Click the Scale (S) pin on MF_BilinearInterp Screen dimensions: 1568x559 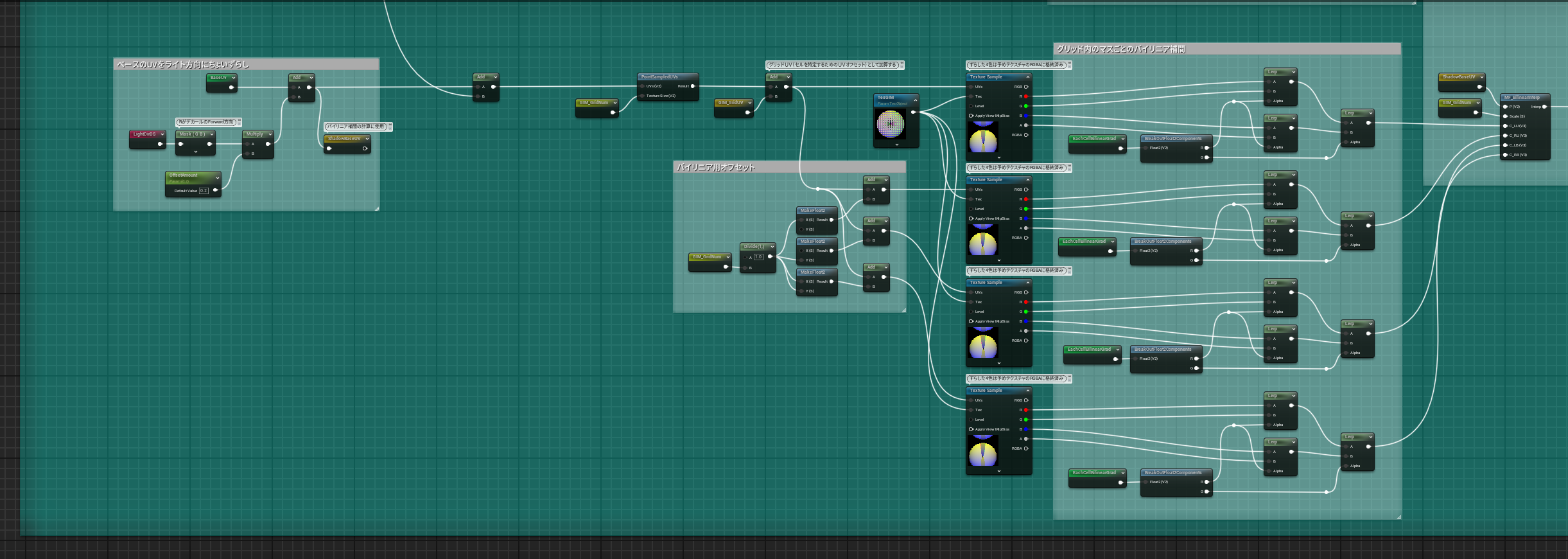coord(1505,116)
